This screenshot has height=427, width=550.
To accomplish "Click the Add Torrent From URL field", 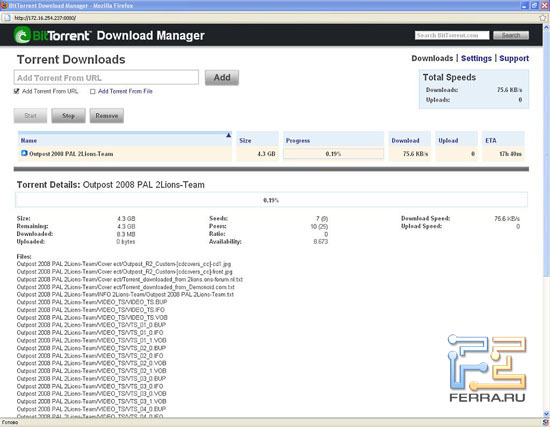I will [106, 78].
